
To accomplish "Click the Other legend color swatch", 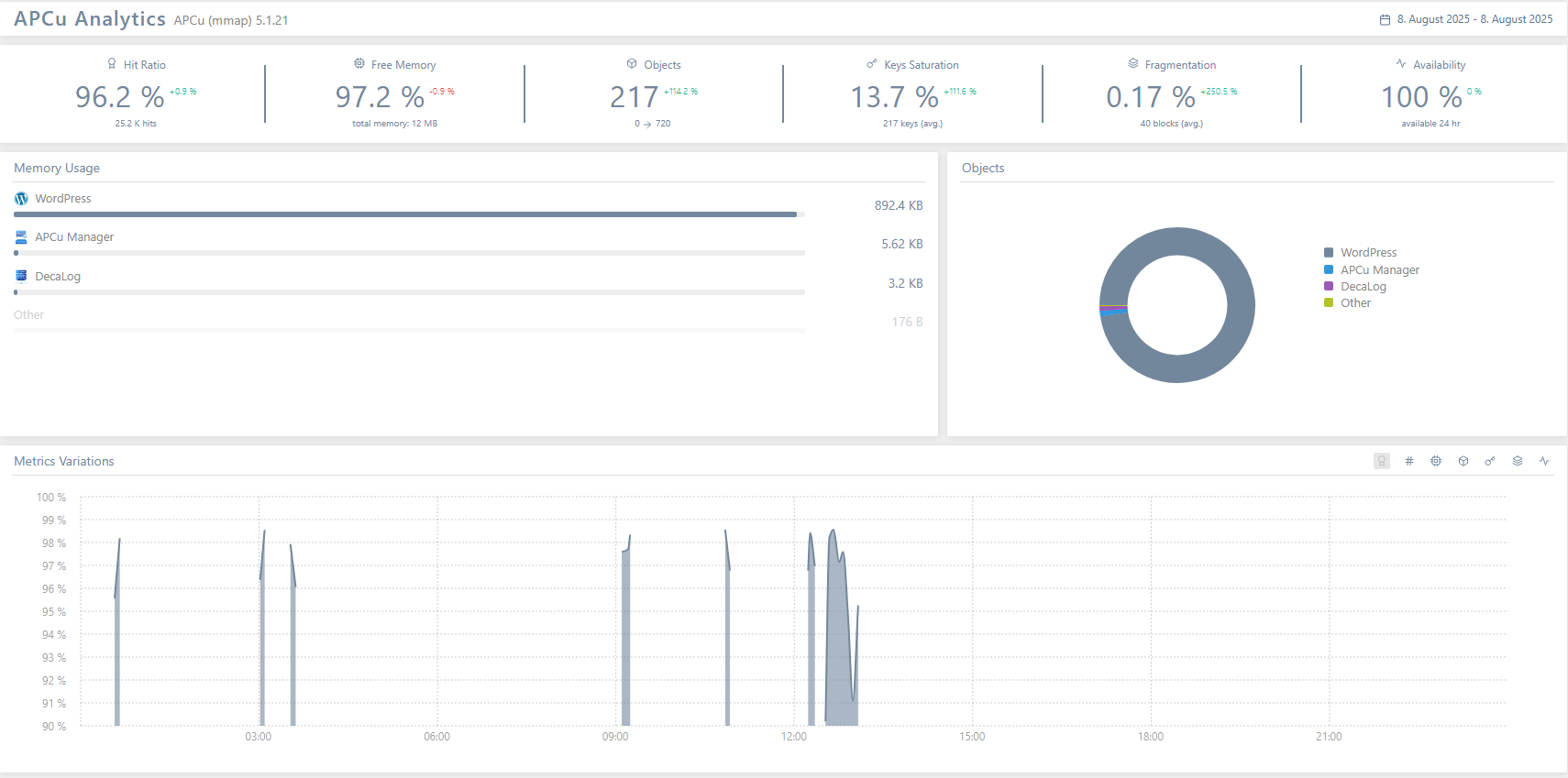I will click(x=1329, y=303).
